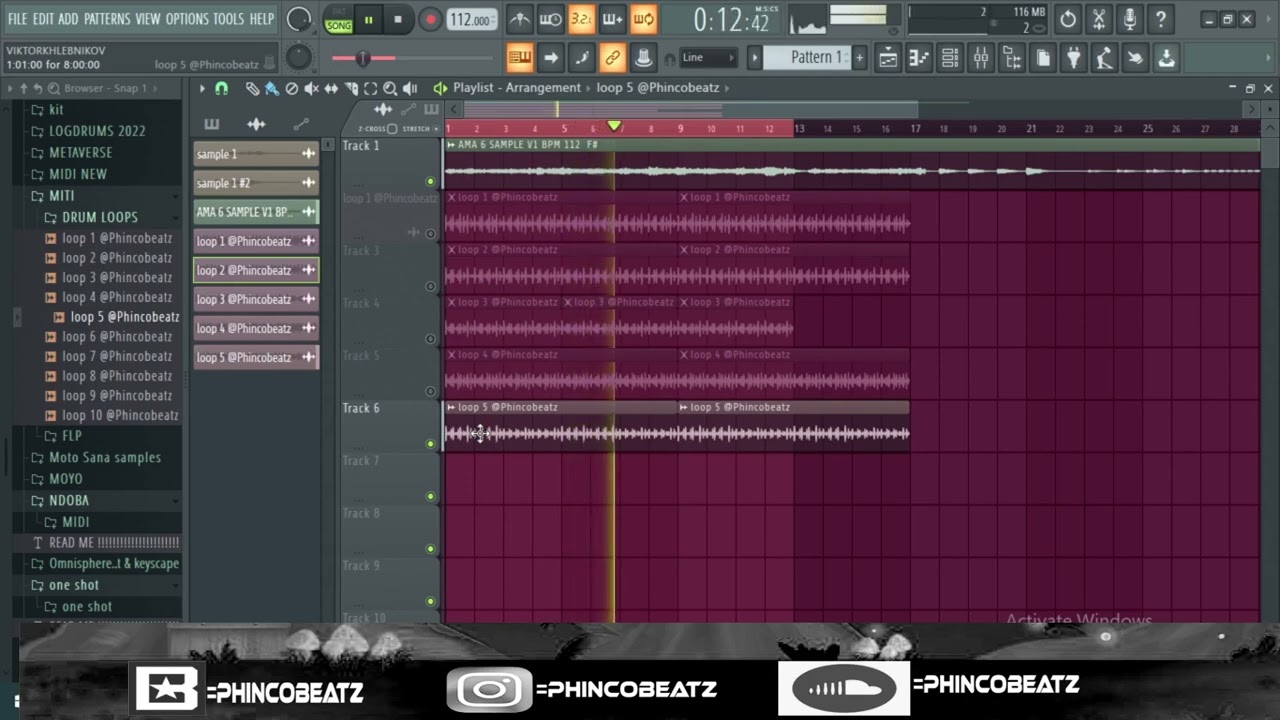
Task: Collapse the MITI folder
Action: [x=62, y=196]
